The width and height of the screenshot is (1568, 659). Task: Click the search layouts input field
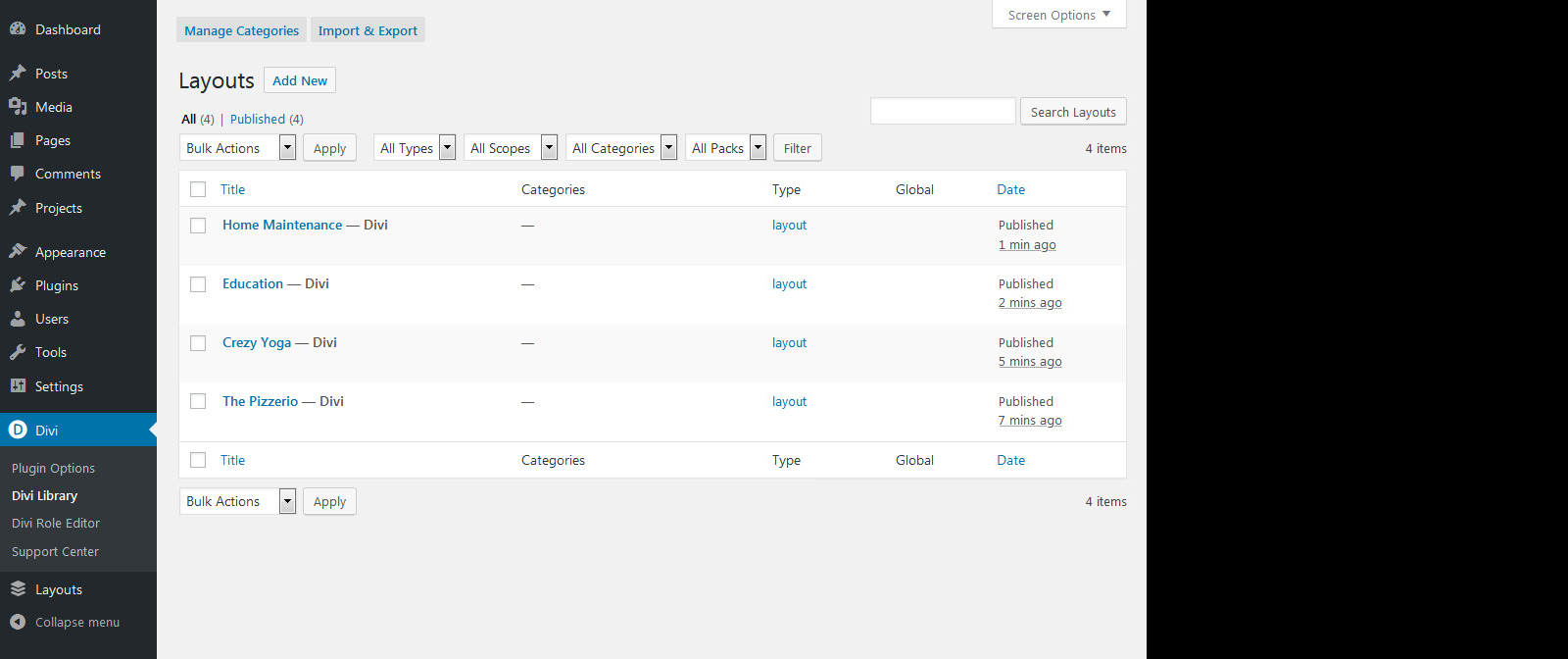tap(943, 111)
